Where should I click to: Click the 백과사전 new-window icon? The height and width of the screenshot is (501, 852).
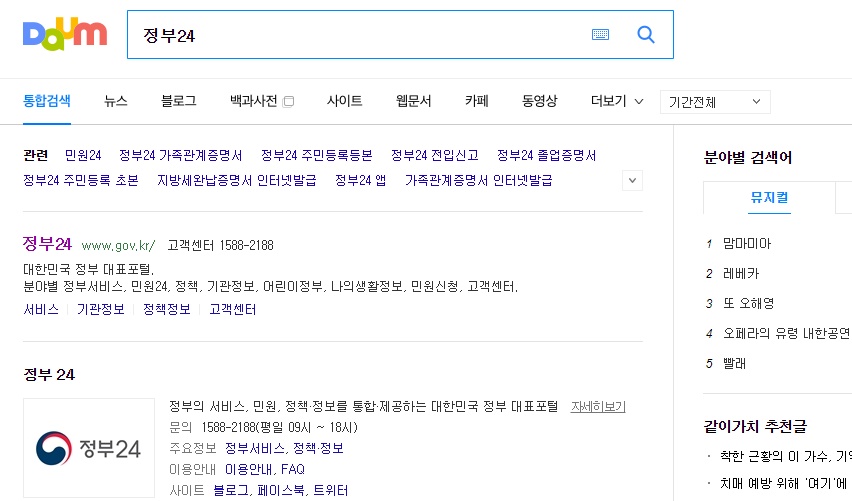pos(289,102)
